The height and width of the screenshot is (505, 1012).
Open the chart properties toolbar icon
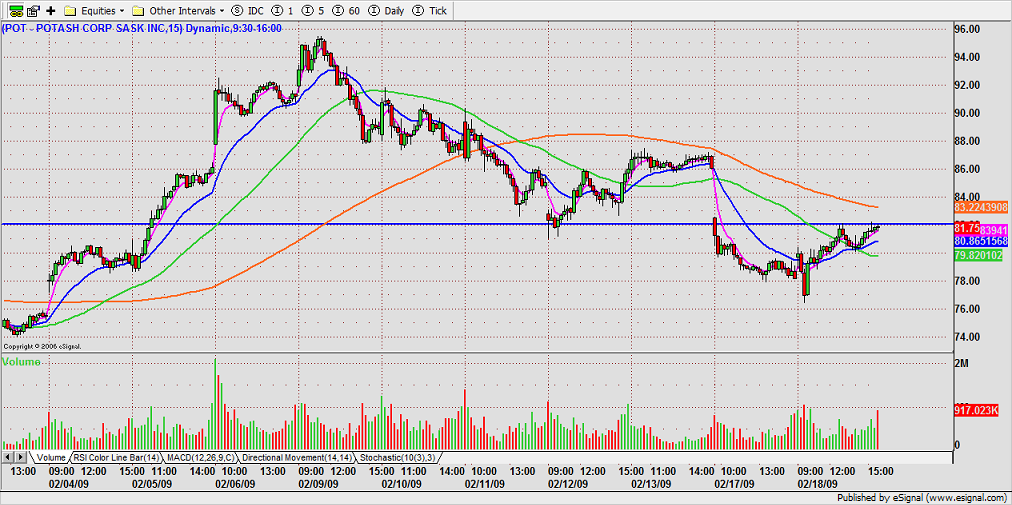click(x=34, y=10)
